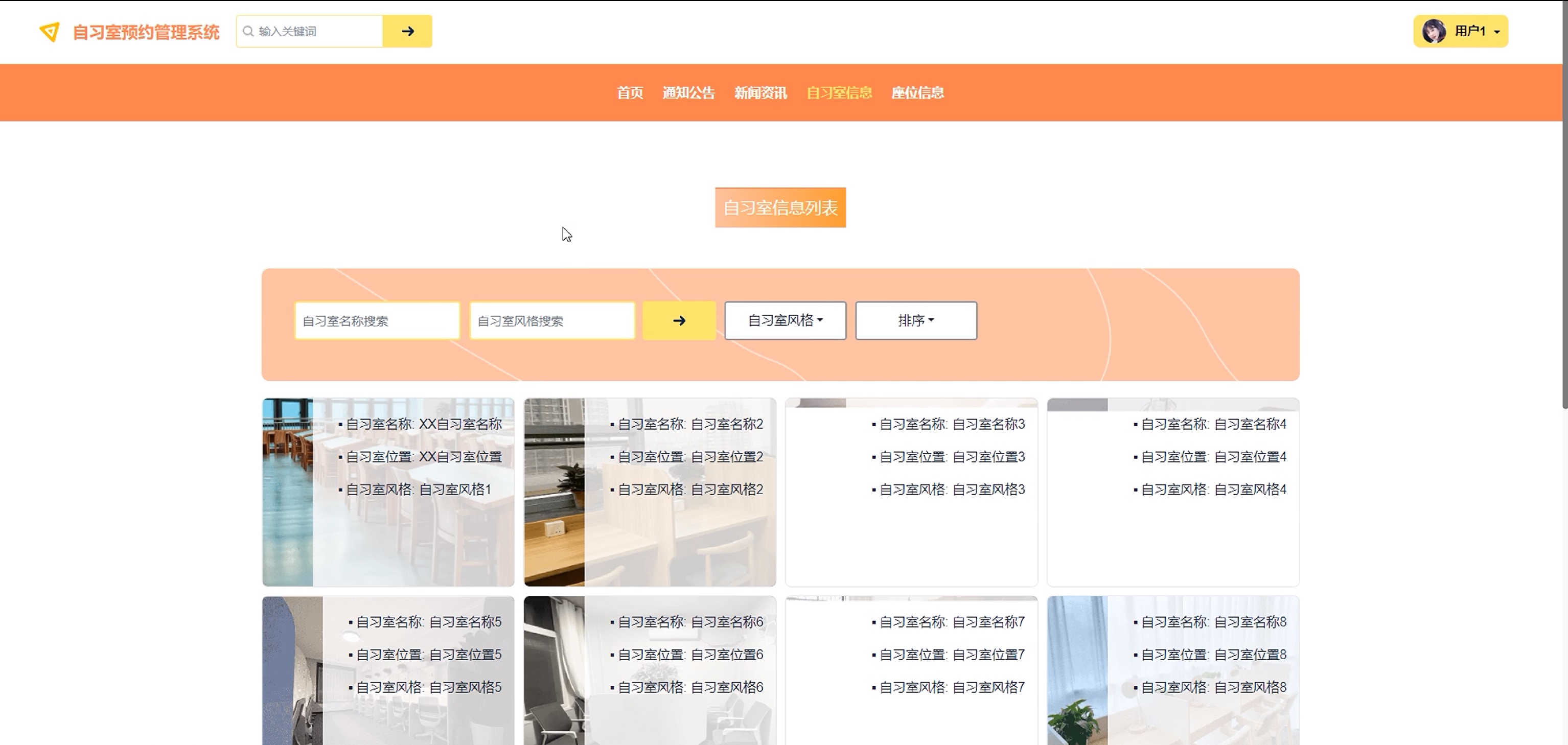
Task: Click the 自习室风格搜索 input box
Action: (x=551, y=321)
